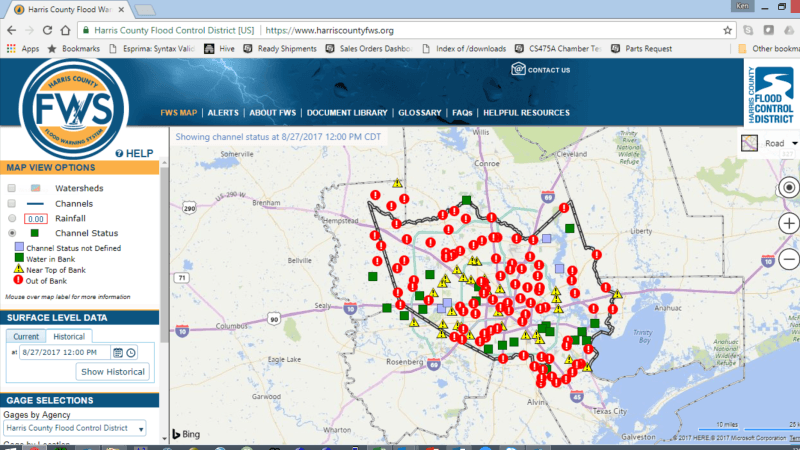
Task: Open the Apps grid in bookmarks bar
Action: [x=23, y=48]
